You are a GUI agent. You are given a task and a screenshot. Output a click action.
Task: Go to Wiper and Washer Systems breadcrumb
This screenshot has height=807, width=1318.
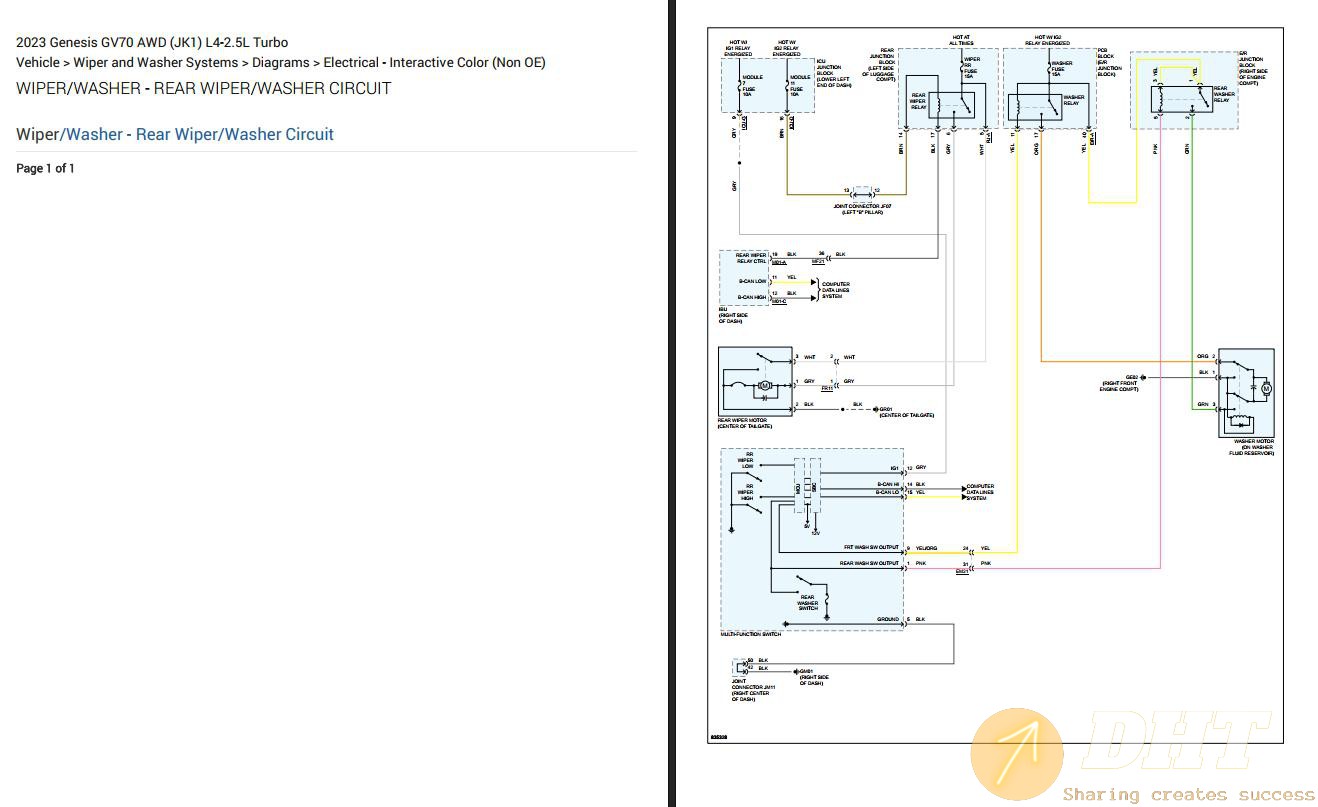click(156, 62)
